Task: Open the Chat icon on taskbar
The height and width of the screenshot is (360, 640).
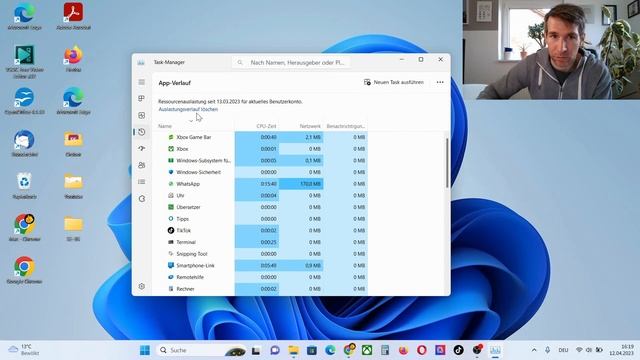Action: tap(275, 350)
